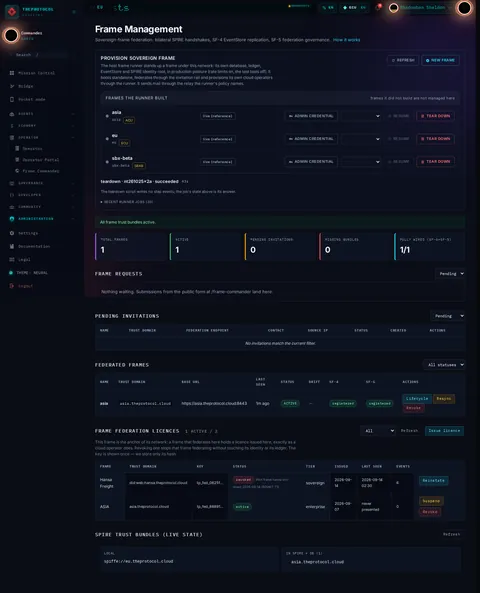This screenshot has height=593, width=480.
Task: Click the Logout icon
Action: click(12, 286)
